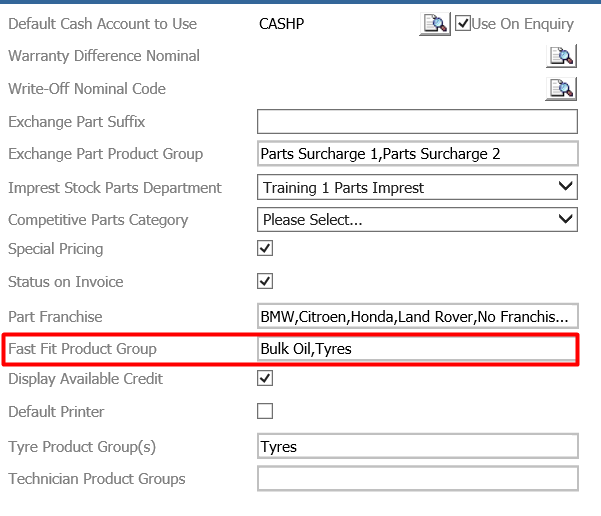This screenshot has width=601, height=516.
Task: Open Competitive Parts Category dropdown
Action: point(417,220)
